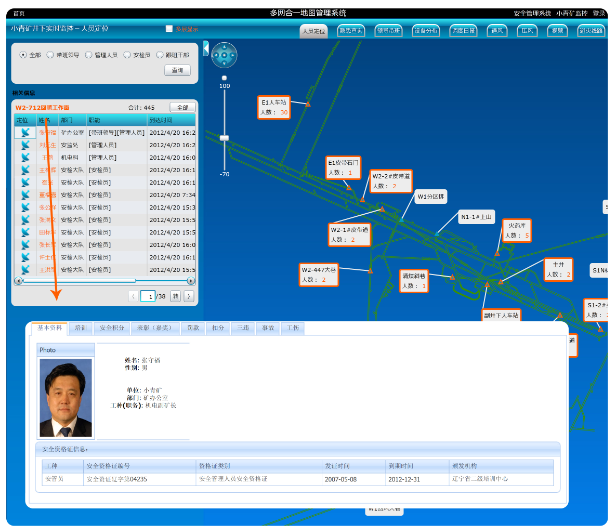
Task: Open the 安全积分 tab in the detail panel
Action: click(x=112, y=328)
